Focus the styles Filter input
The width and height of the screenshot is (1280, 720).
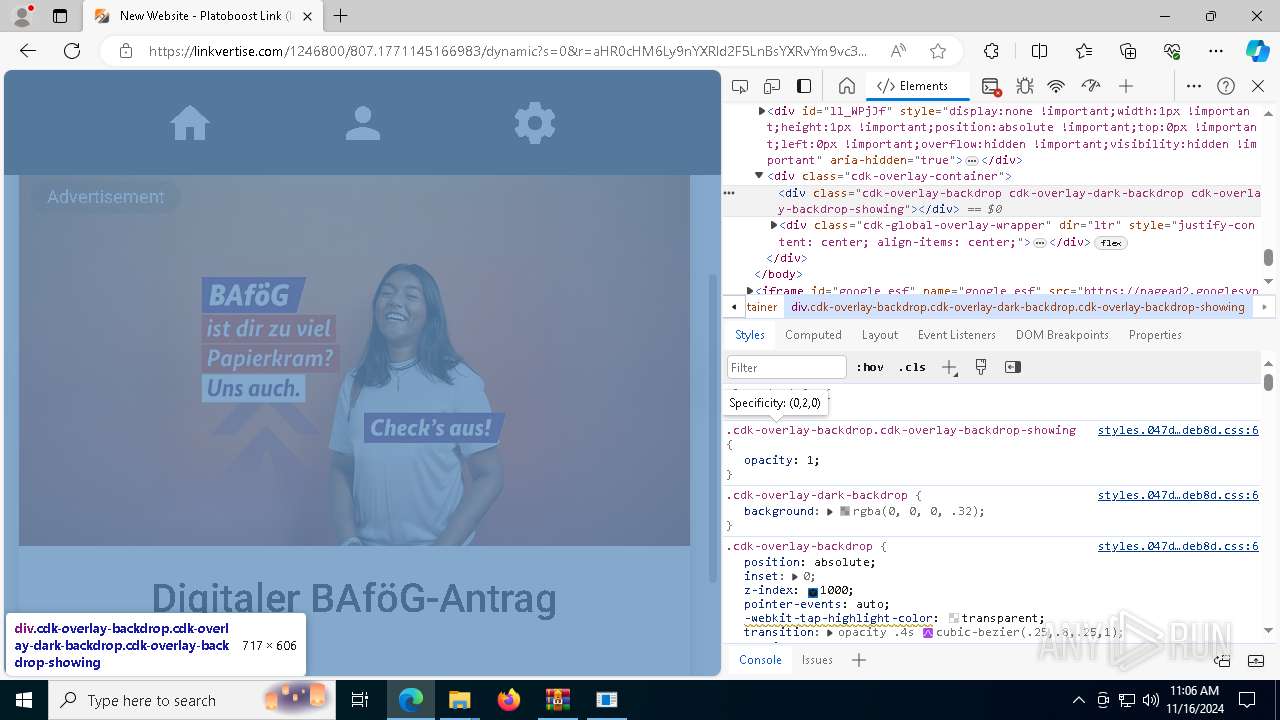(x=787, y=367)
